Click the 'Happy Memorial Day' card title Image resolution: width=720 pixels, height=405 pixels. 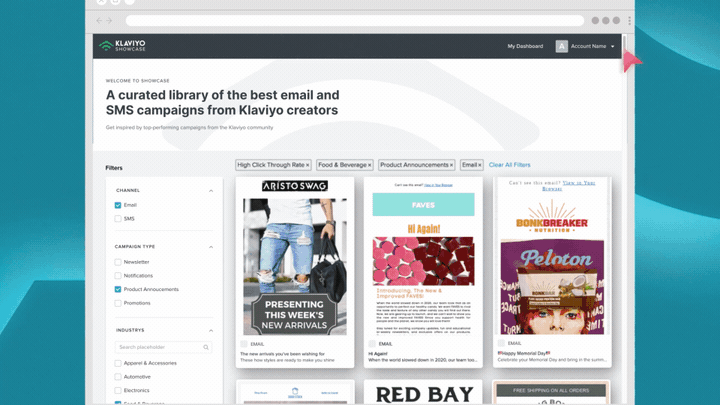(x=523, y=353)
